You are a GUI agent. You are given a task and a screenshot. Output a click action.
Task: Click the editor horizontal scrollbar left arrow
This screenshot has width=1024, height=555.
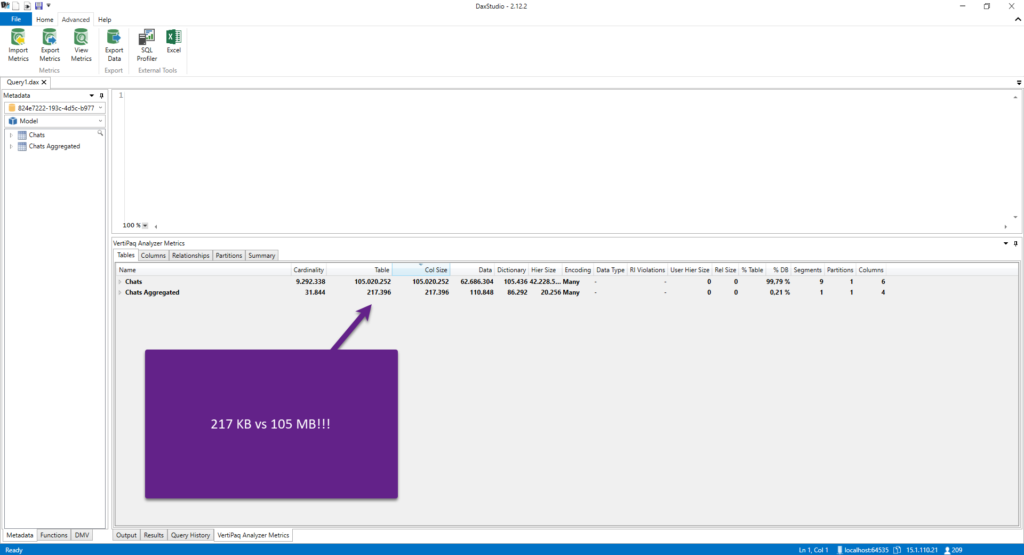(x=155, y=226)
